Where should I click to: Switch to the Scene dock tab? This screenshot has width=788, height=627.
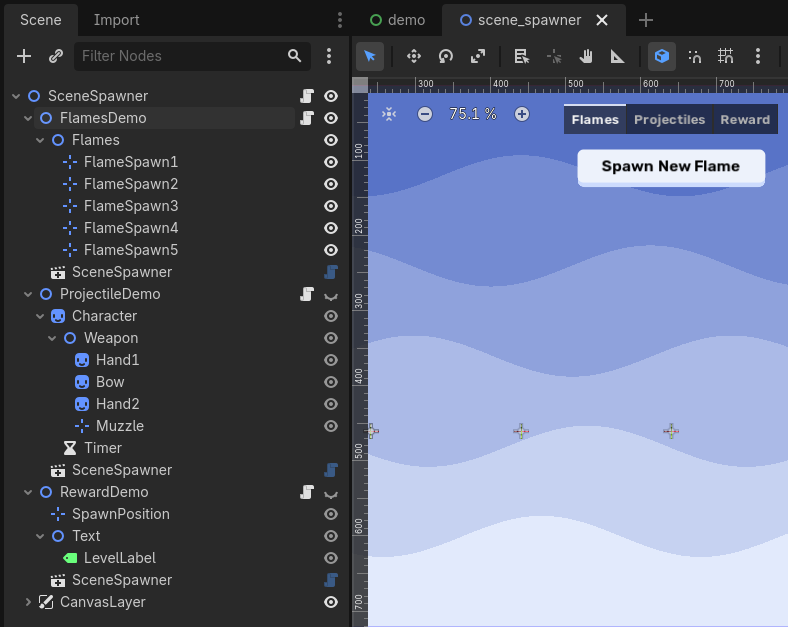point(41,20)
